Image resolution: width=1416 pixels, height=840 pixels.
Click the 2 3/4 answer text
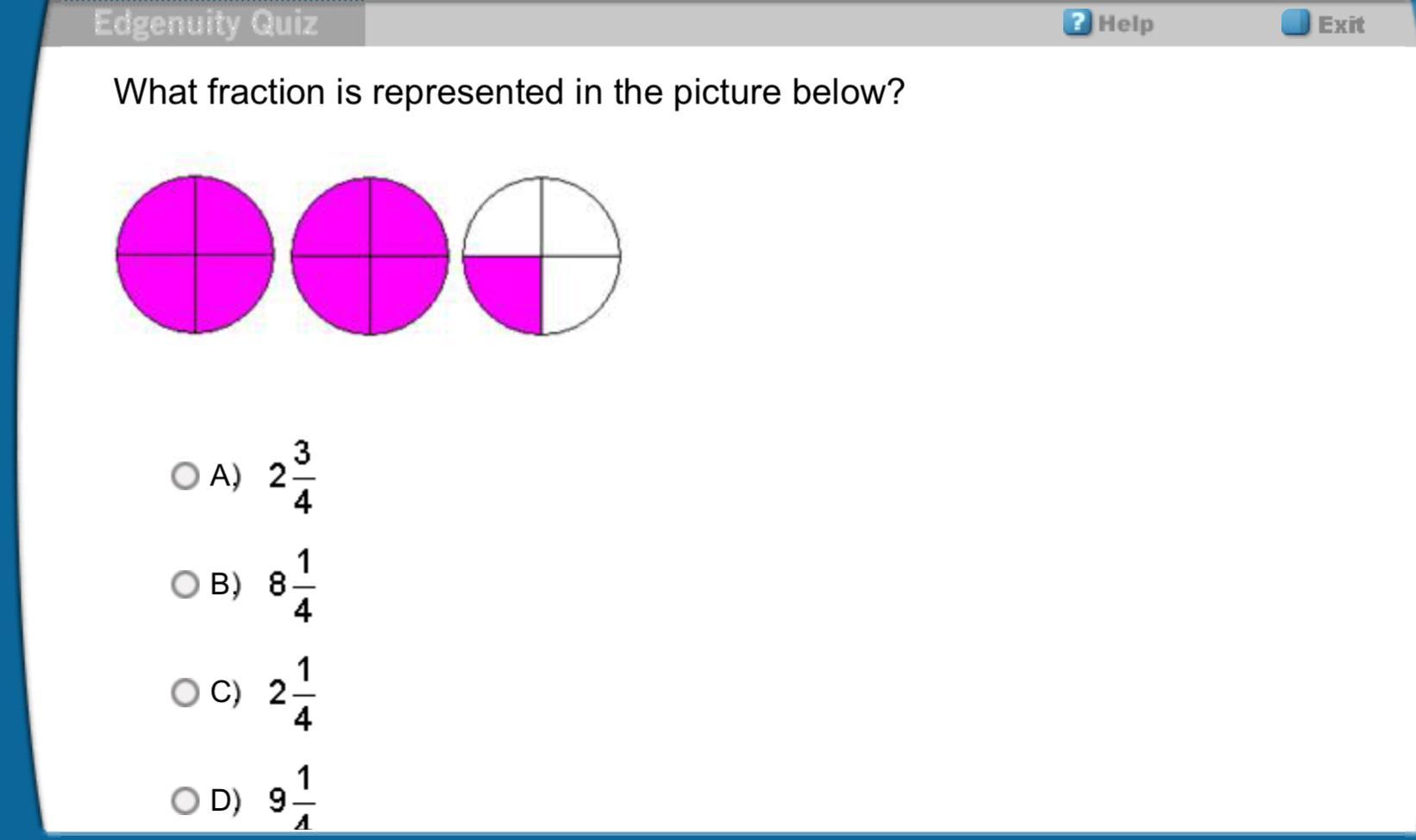[291, 477]
